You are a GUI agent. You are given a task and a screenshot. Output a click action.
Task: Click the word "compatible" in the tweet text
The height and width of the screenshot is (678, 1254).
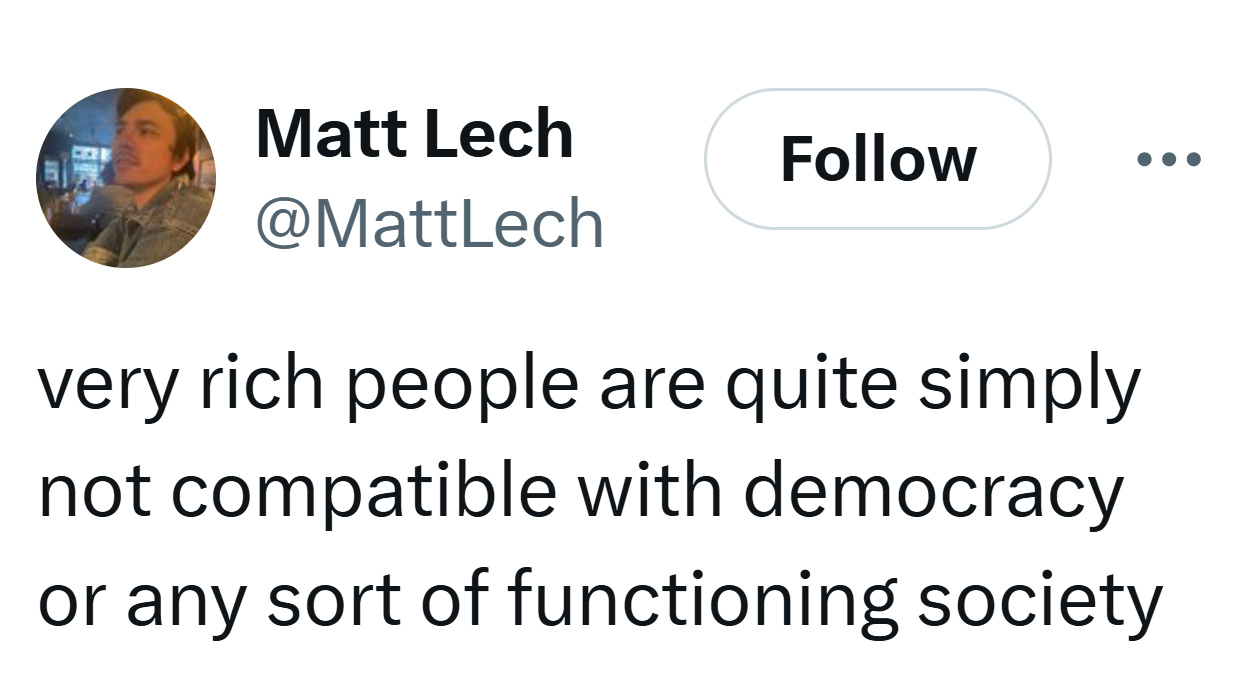pyautogui.click(x=363, y=492)
